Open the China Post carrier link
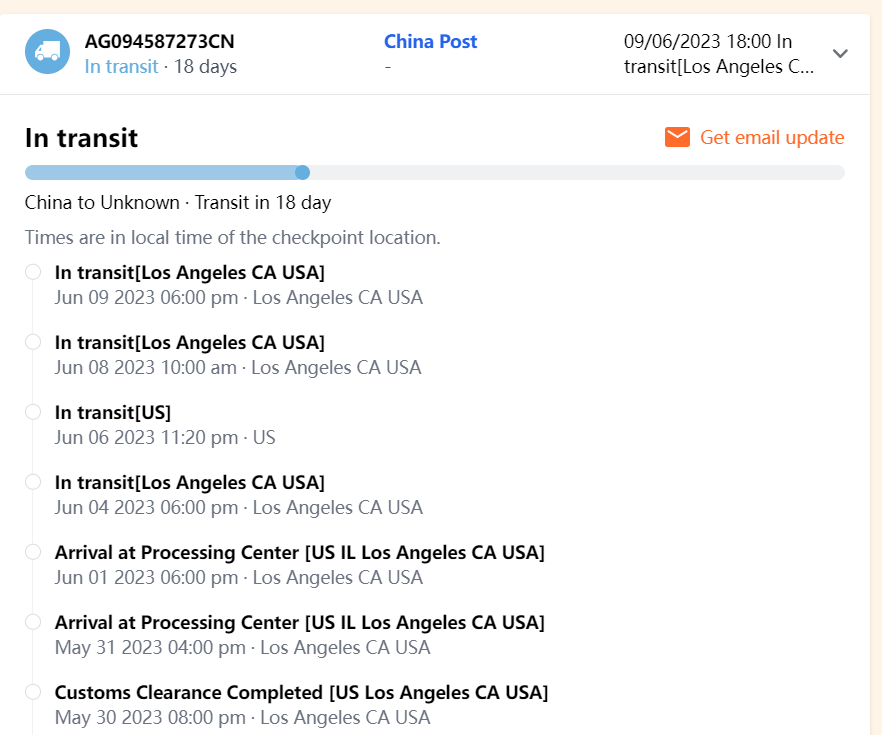 click(430, 42)
